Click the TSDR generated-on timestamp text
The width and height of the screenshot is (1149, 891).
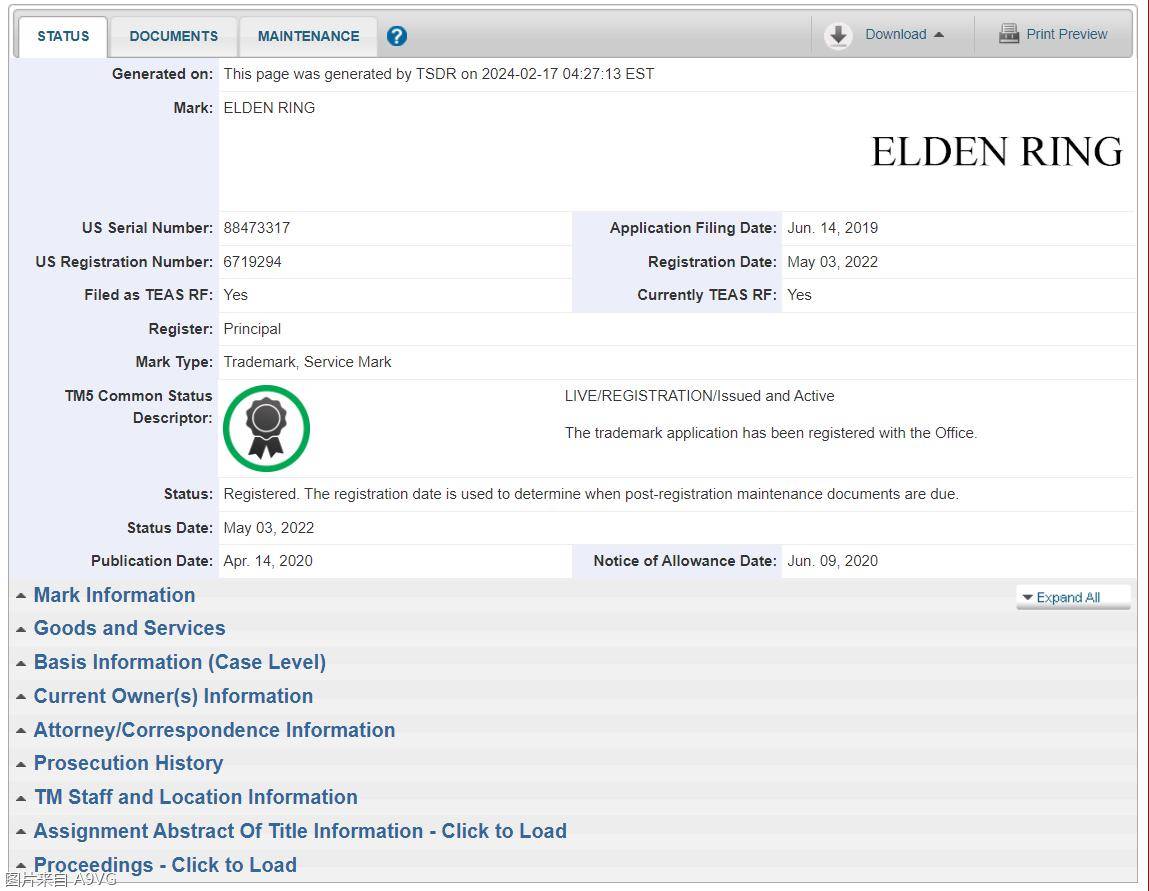tap(439, 74)
